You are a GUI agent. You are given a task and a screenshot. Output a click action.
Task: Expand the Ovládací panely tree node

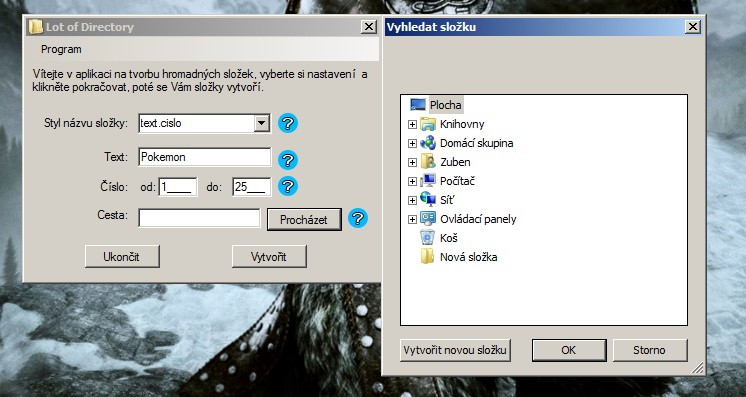[412, 219]
